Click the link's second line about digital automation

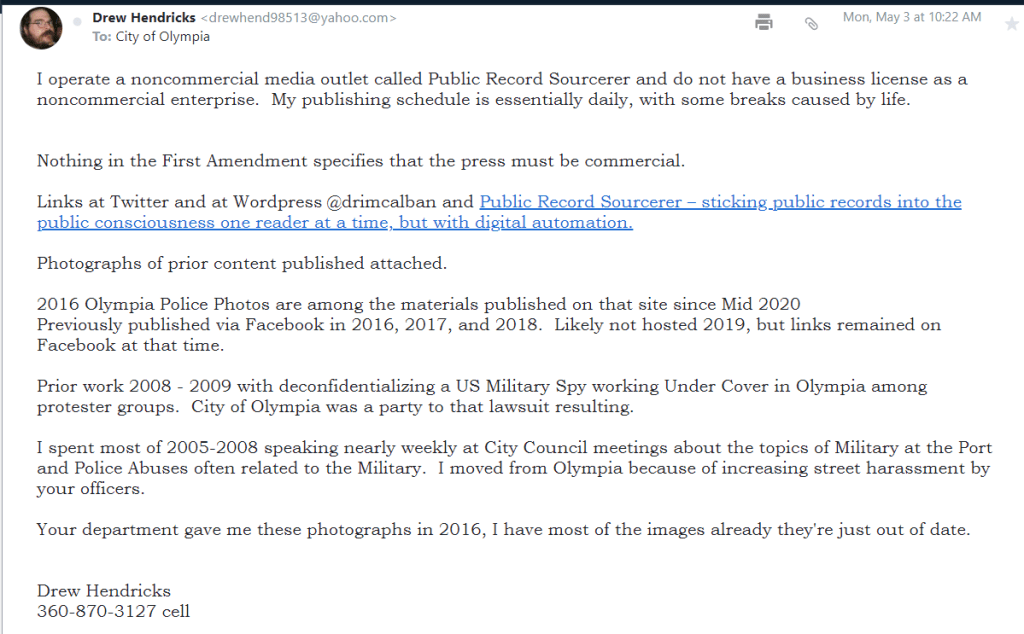335,223
